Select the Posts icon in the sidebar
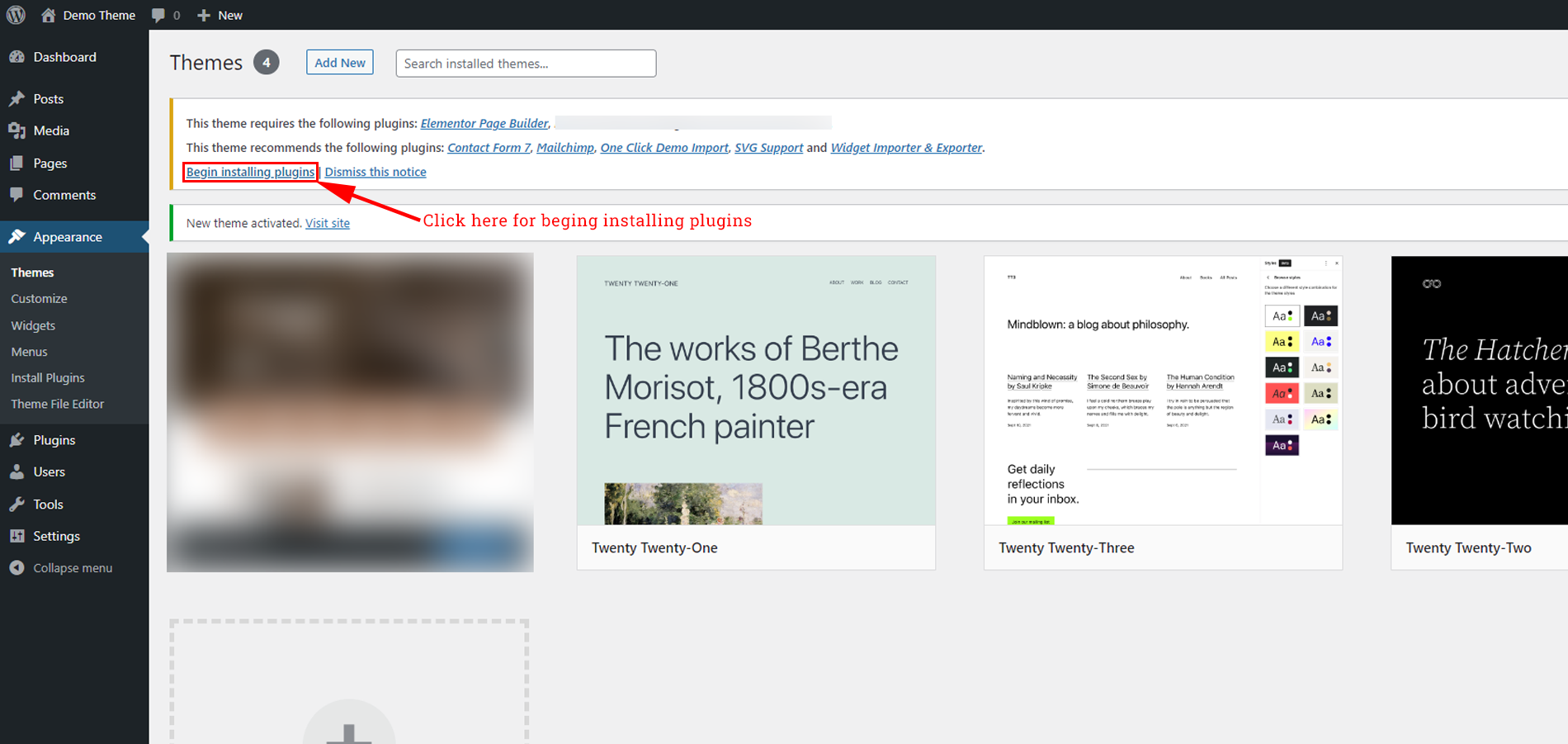 pos(18,98)
